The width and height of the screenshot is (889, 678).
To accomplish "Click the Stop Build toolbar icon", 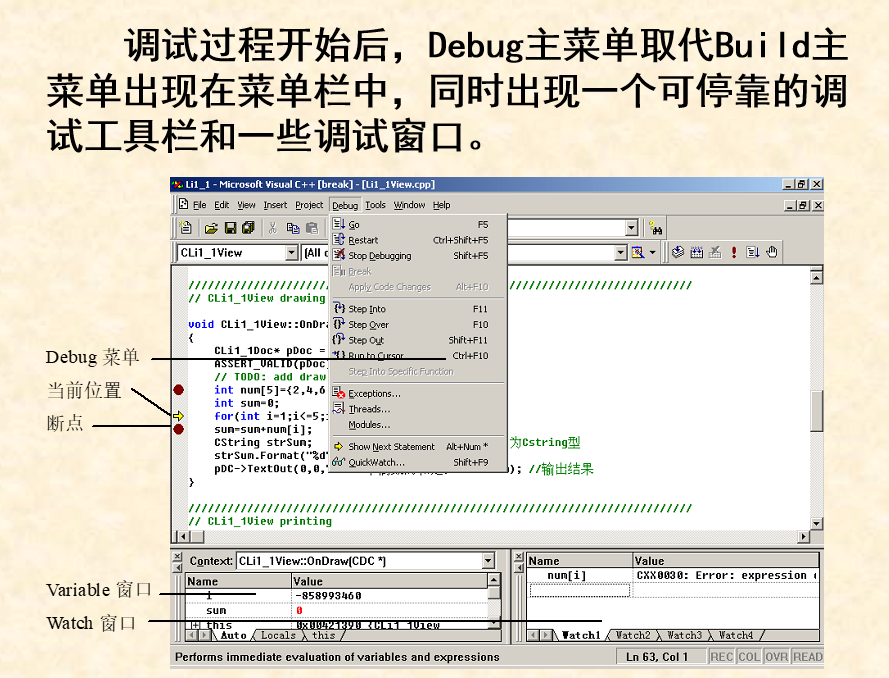I will click(x=716, y=252).
